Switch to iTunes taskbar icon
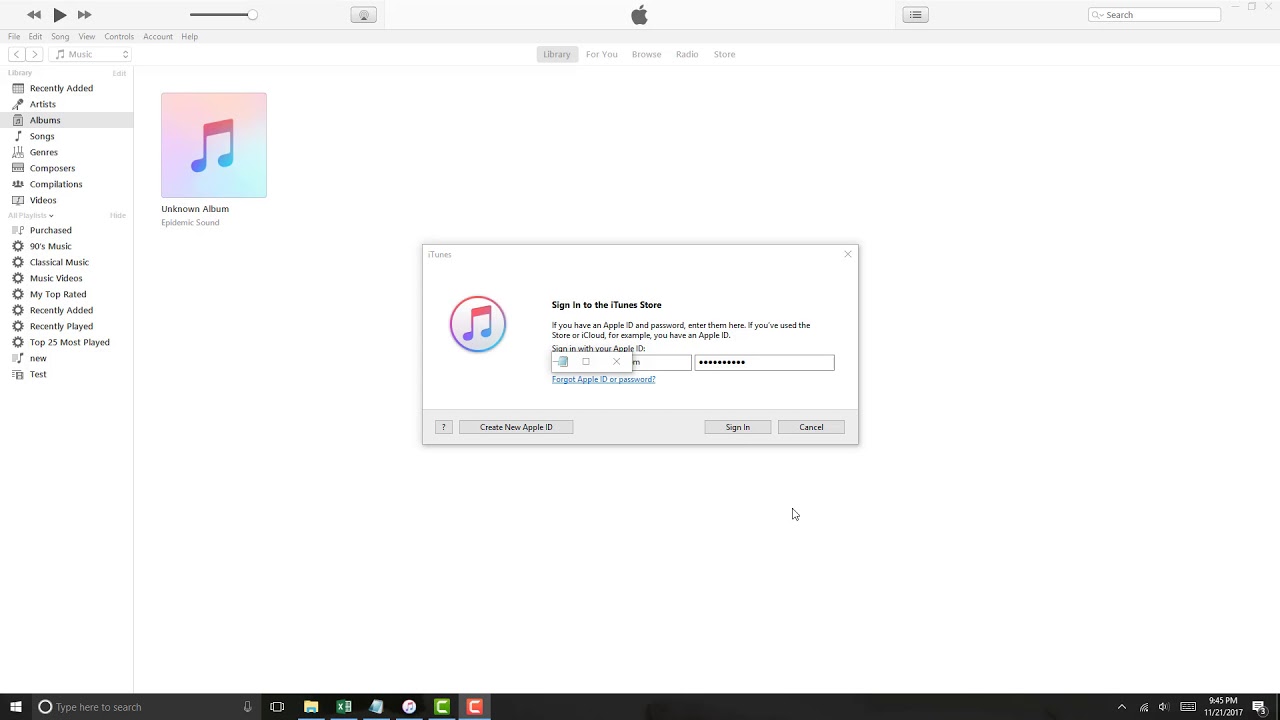This screenshot has height=720, width=1280. point(409,707)
